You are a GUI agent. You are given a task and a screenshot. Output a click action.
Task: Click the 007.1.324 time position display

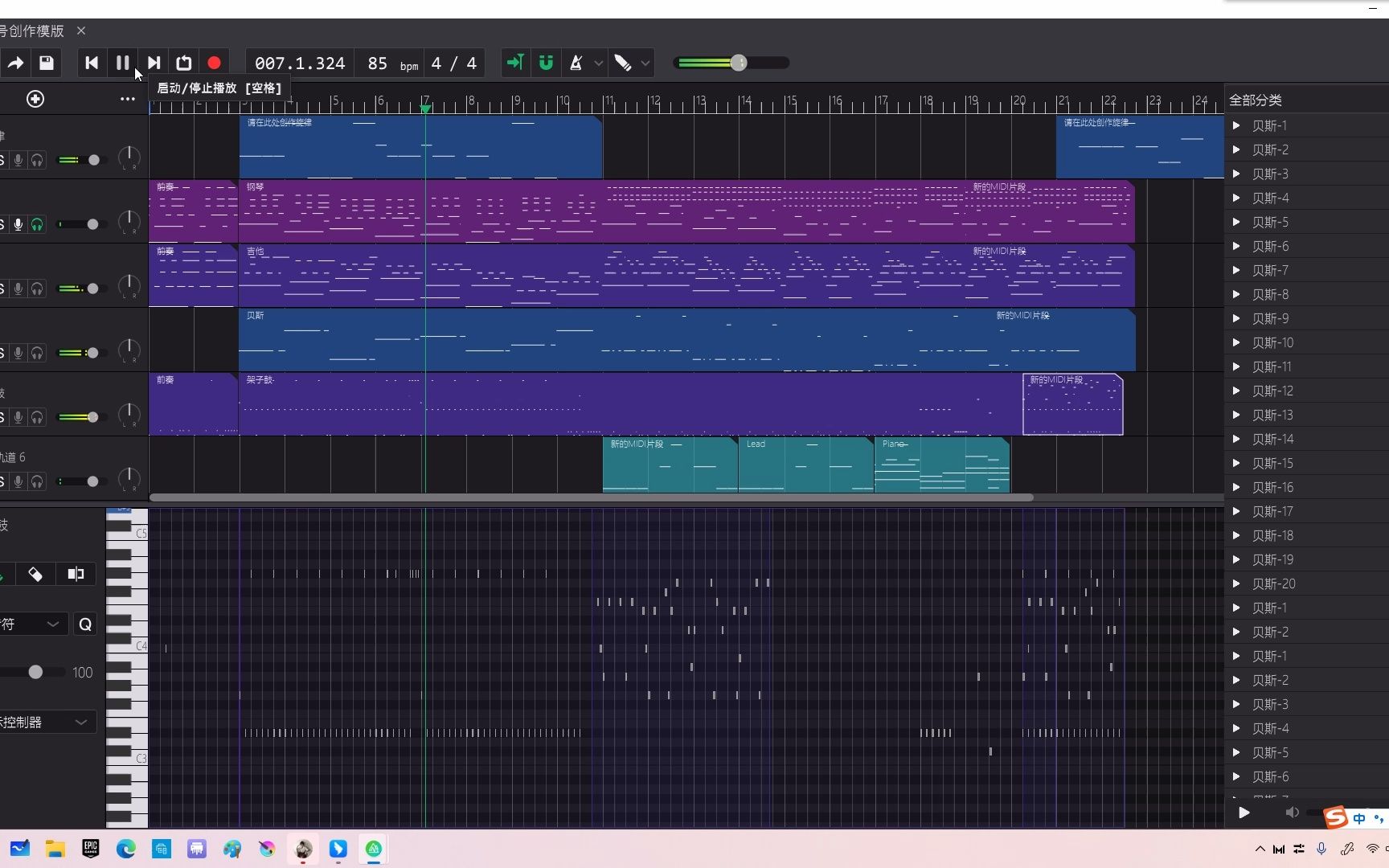pos(300,63)
